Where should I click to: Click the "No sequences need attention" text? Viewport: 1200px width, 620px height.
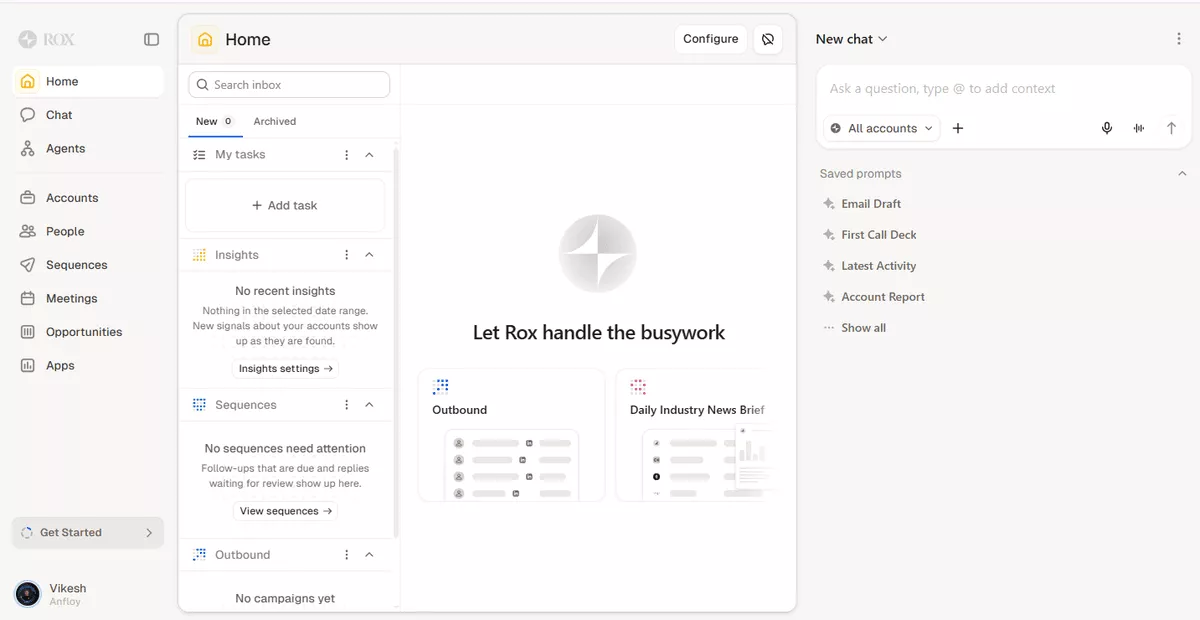285,449
